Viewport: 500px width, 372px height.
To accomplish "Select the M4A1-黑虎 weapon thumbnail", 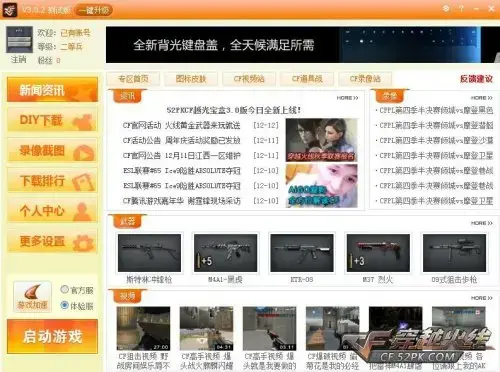I will (225, 253).
